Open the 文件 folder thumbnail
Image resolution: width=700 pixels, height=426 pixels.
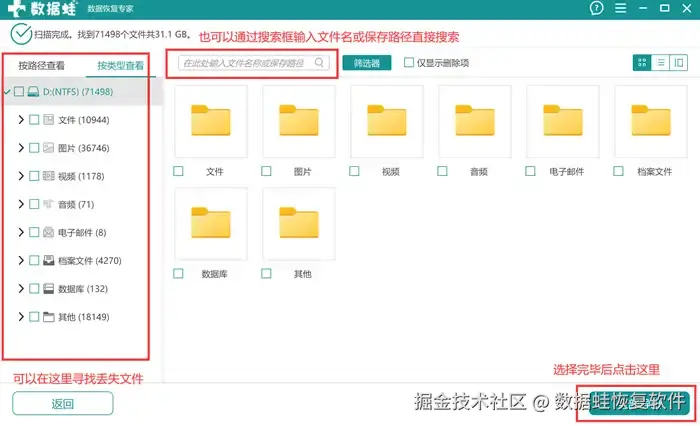[x=211, y=121]
